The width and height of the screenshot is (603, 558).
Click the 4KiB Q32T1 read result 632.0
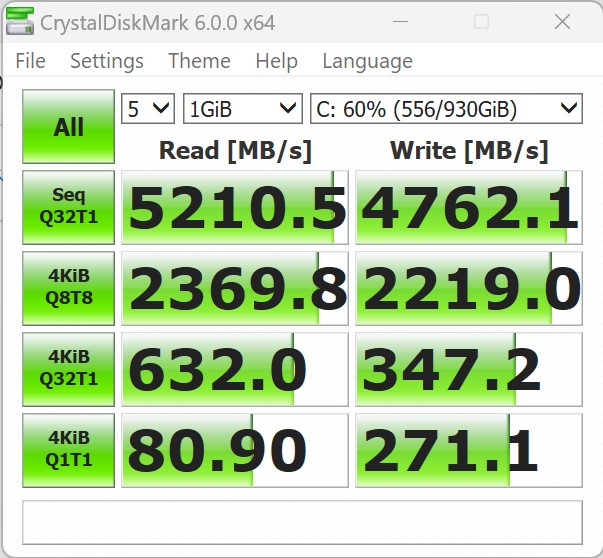[x=235, y=369]
